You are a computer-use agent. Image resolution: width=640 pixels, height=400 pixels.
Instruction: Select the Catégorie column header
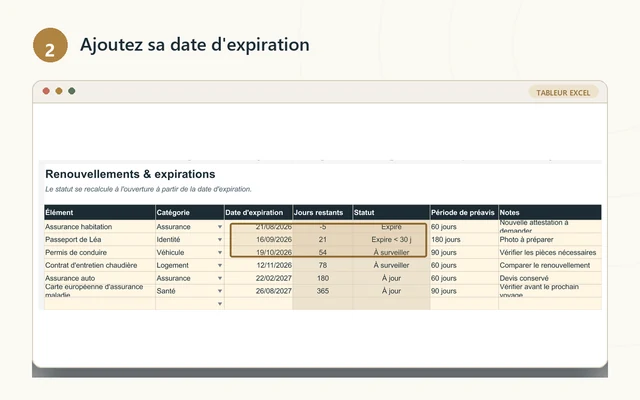190,212
